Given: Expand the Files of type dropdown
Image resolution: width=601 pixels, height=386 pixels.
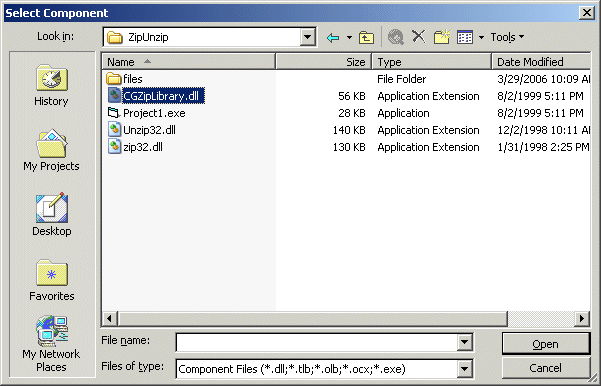Looking at the screenshot, I should coord(464,369).
